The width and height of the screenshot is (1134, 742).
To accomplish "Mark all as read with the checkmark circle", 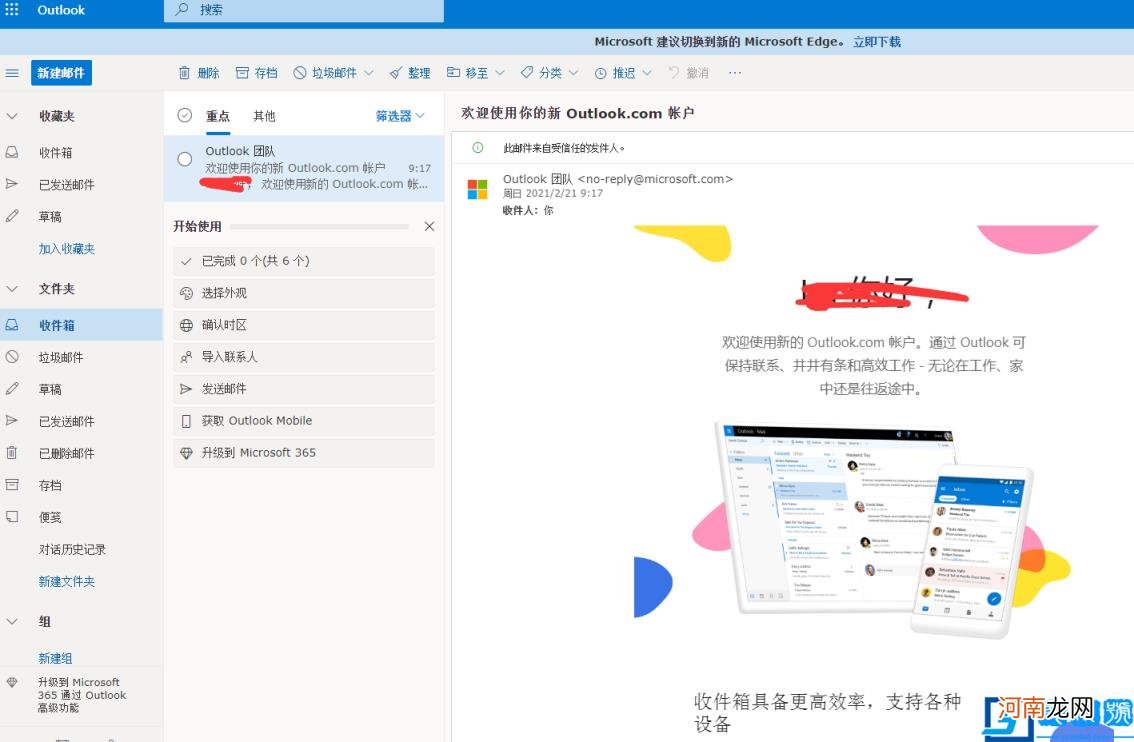I will 184,115.
